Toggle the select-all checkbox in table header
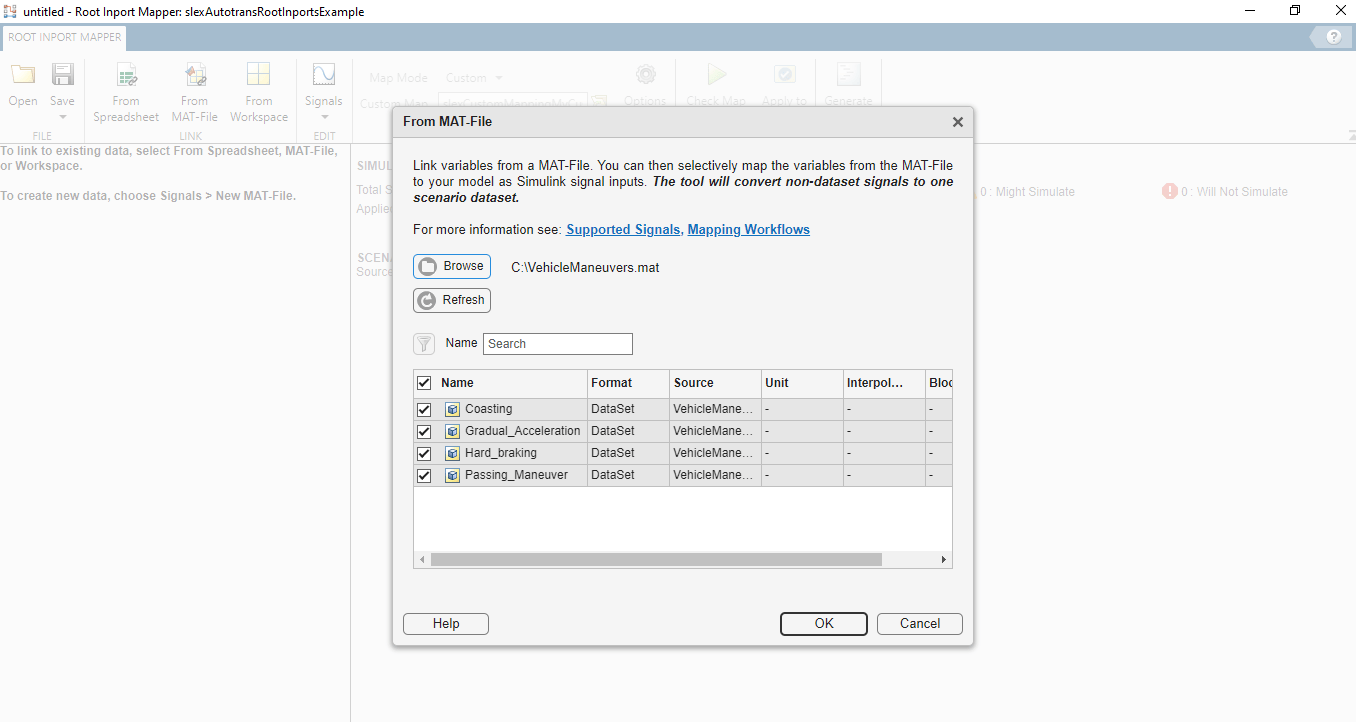This screenshot has width=1356, height=722. coord(424,383)
